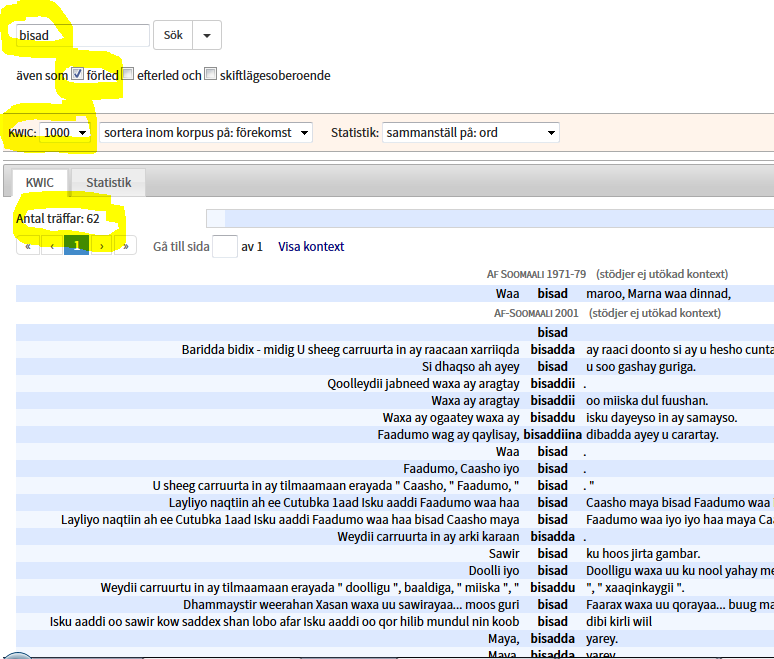Switch to the Statistik tab
The height and width of the screenshot is (659, 774).
[x=109, y=183]
